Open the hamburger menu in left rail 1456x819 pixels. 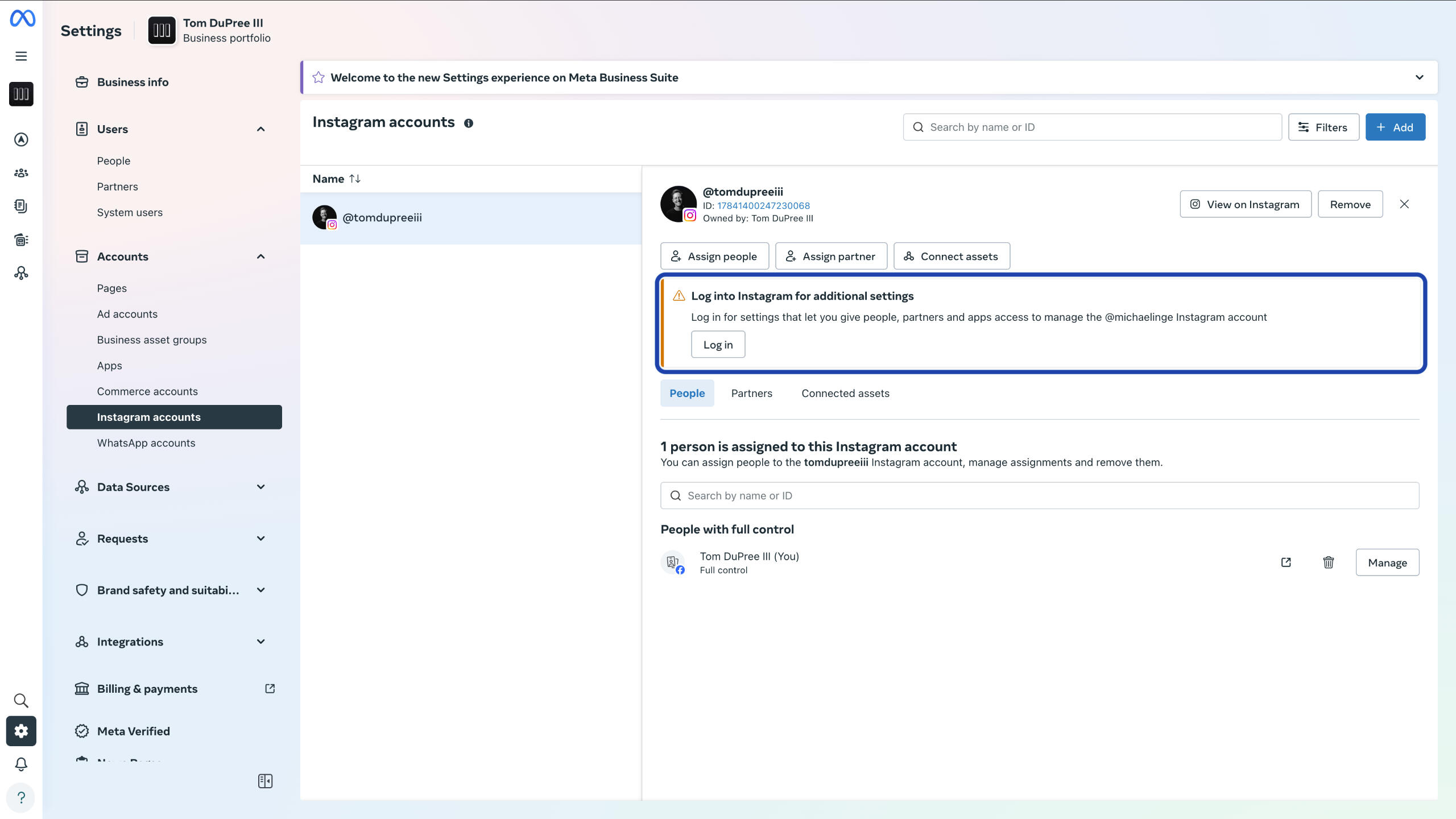(21, 56)
